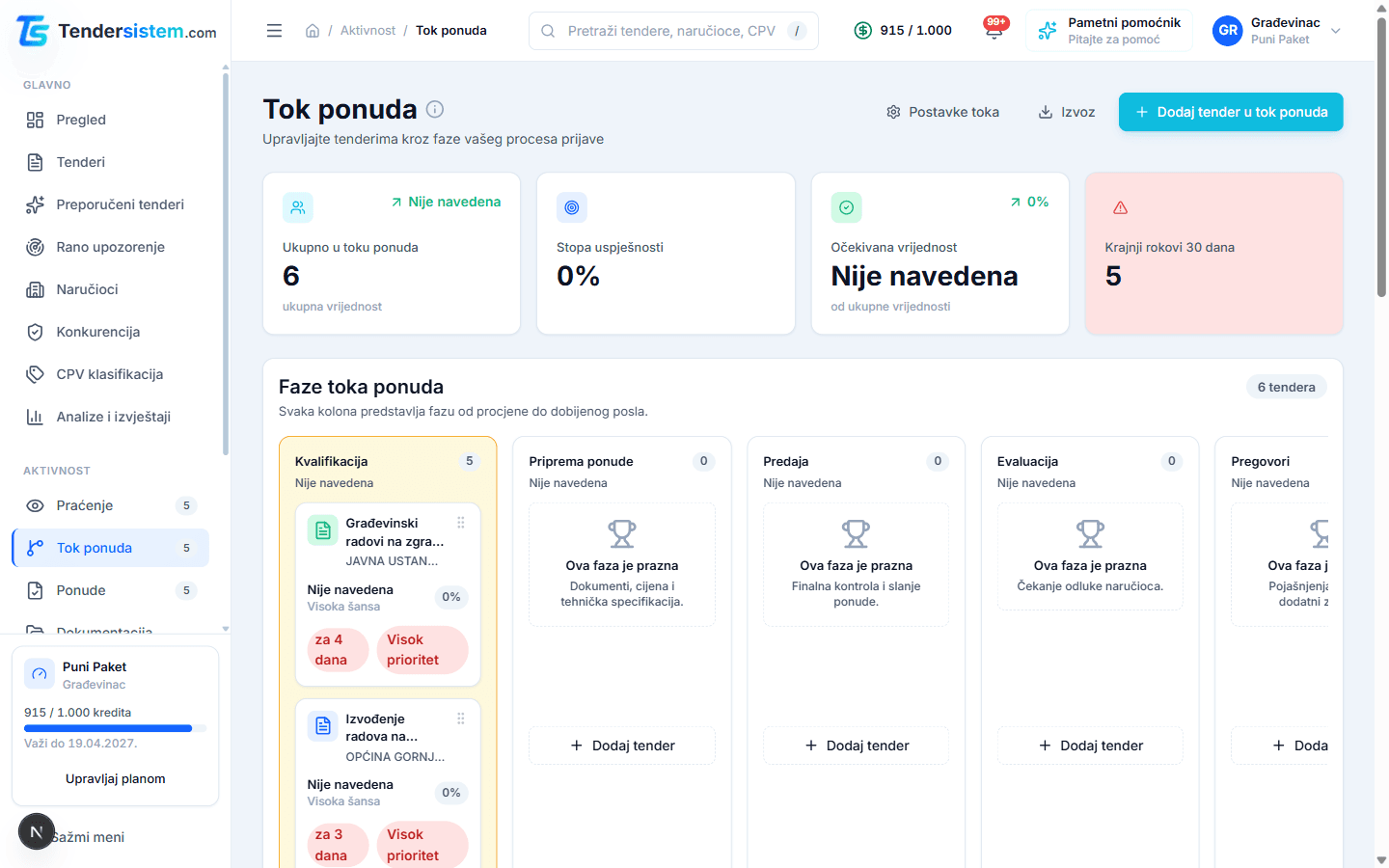The image size is (1389, 868).
Task: Click trophy icon in Priprema ponude column
Action: pos(622,533)
